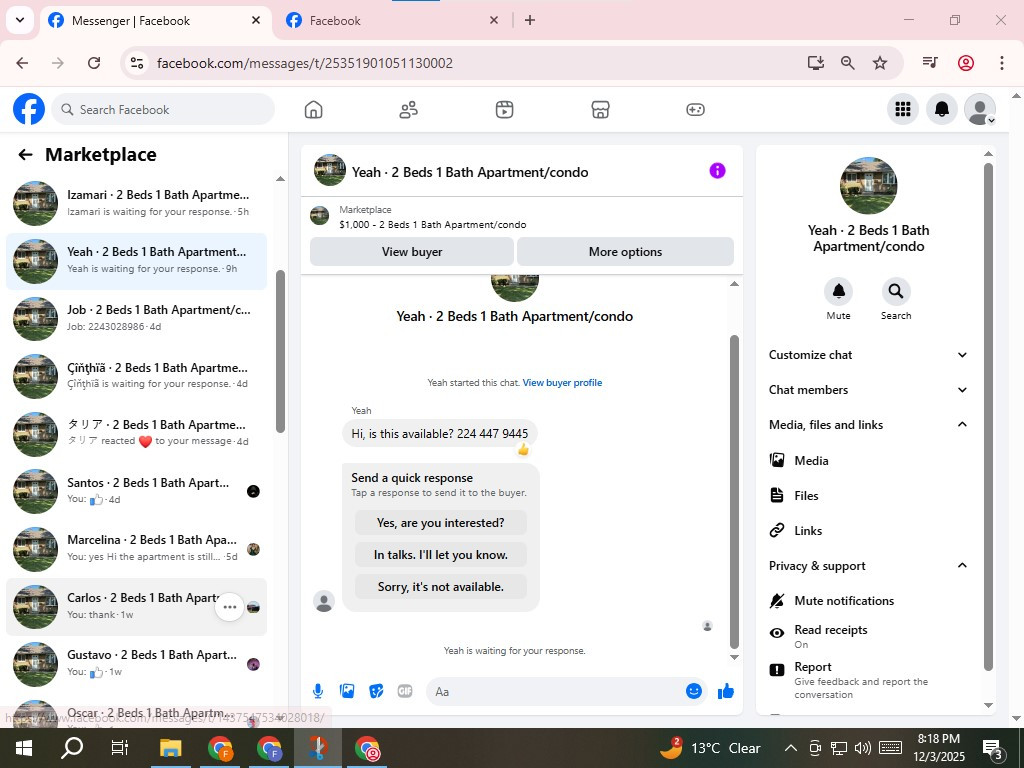Click the browser zoom magnifier icon
1024x768 pixels.
click(x=848, y=63)
